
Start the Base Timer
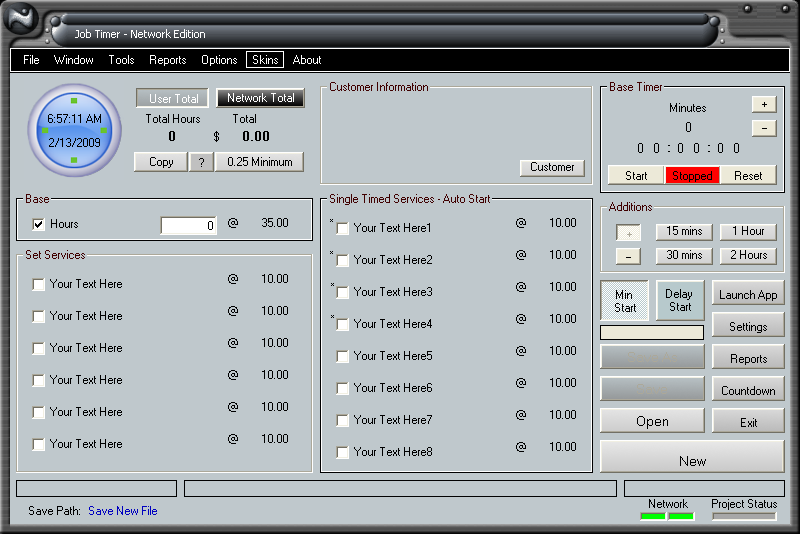coord(636,175)
